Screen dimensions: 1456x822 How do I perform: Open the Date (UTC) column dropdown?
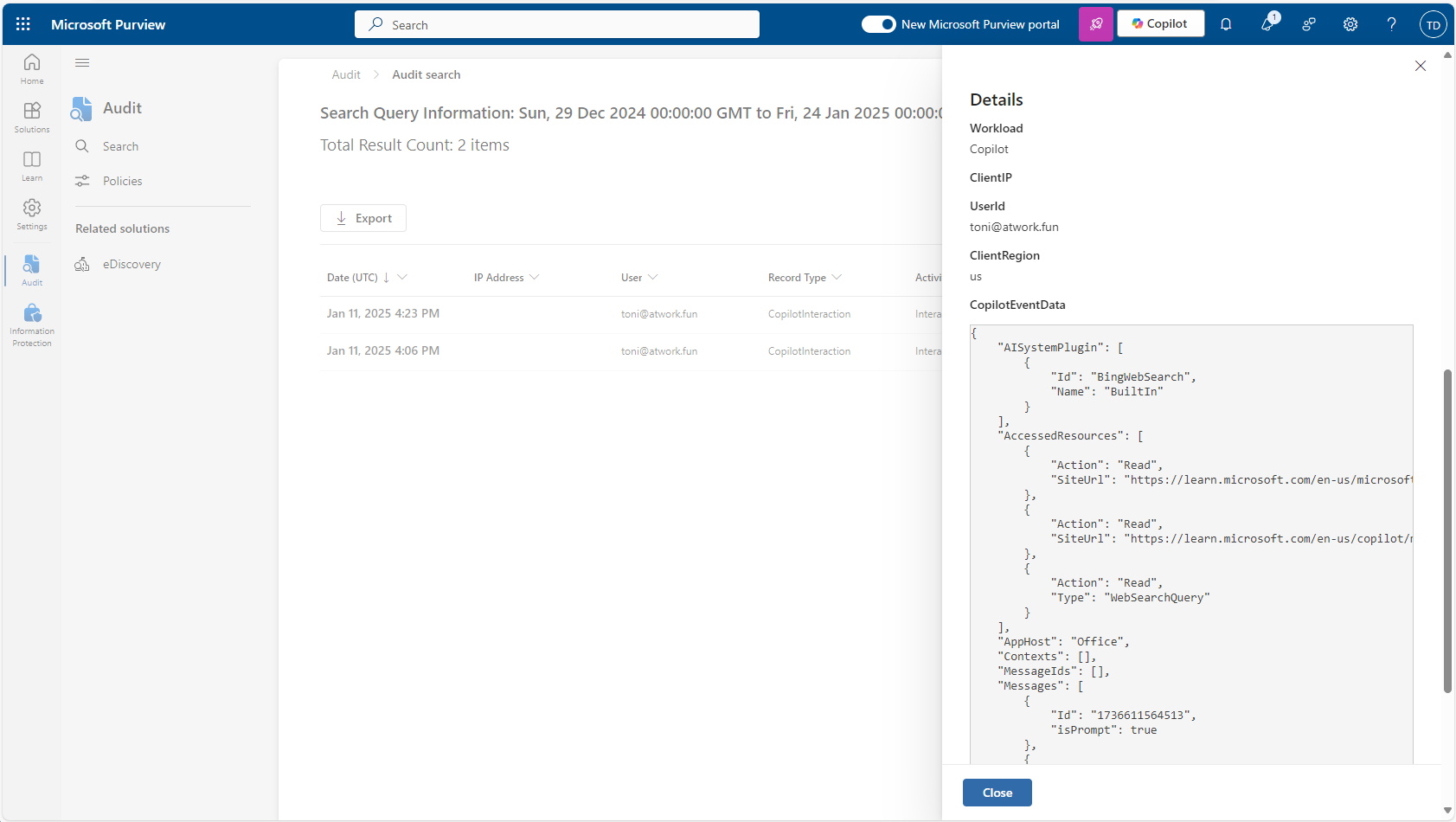point(402,277)
